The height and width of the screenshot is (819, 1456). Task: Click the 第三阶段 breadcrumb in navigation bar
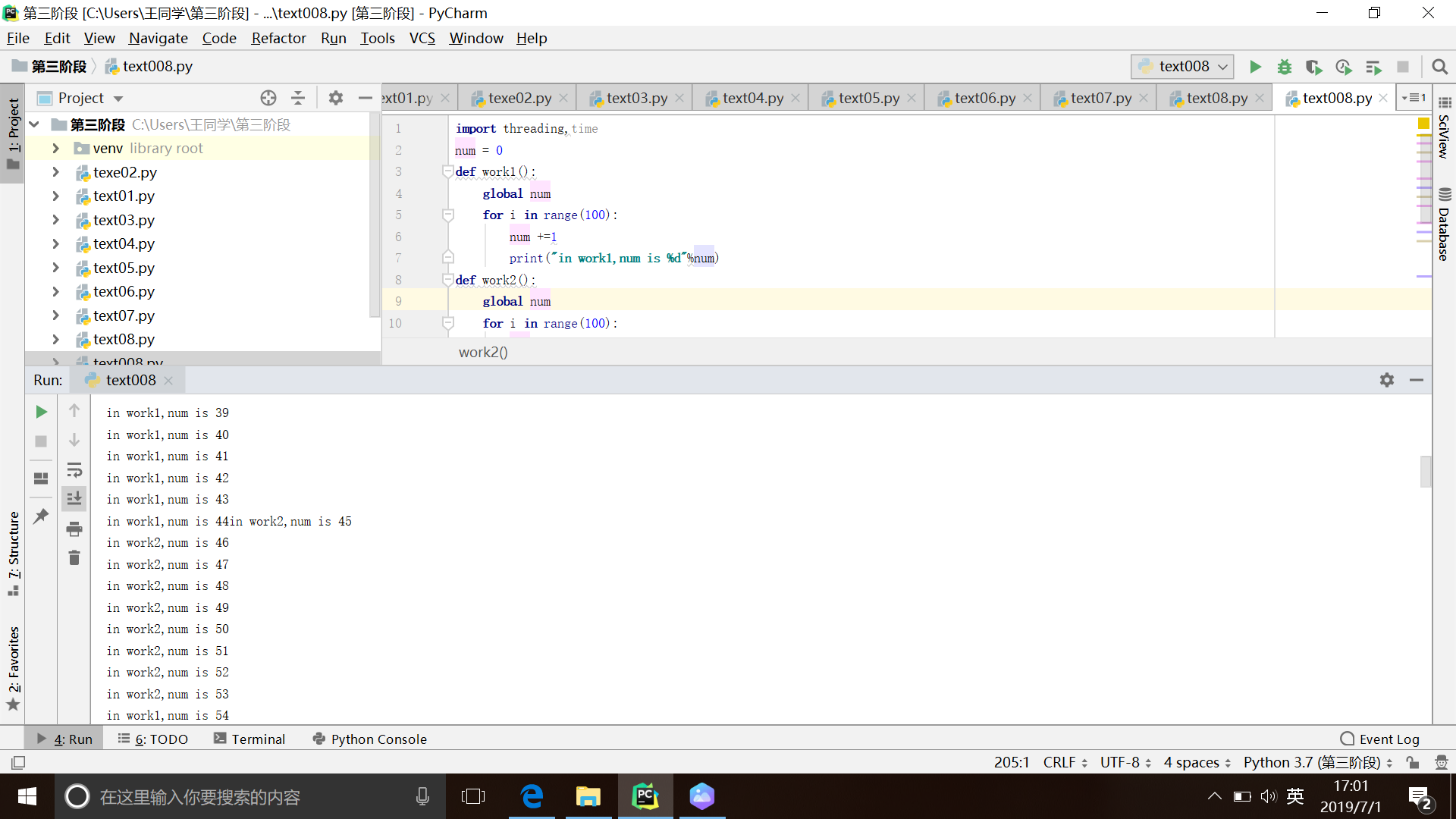(x=50, y=66)
